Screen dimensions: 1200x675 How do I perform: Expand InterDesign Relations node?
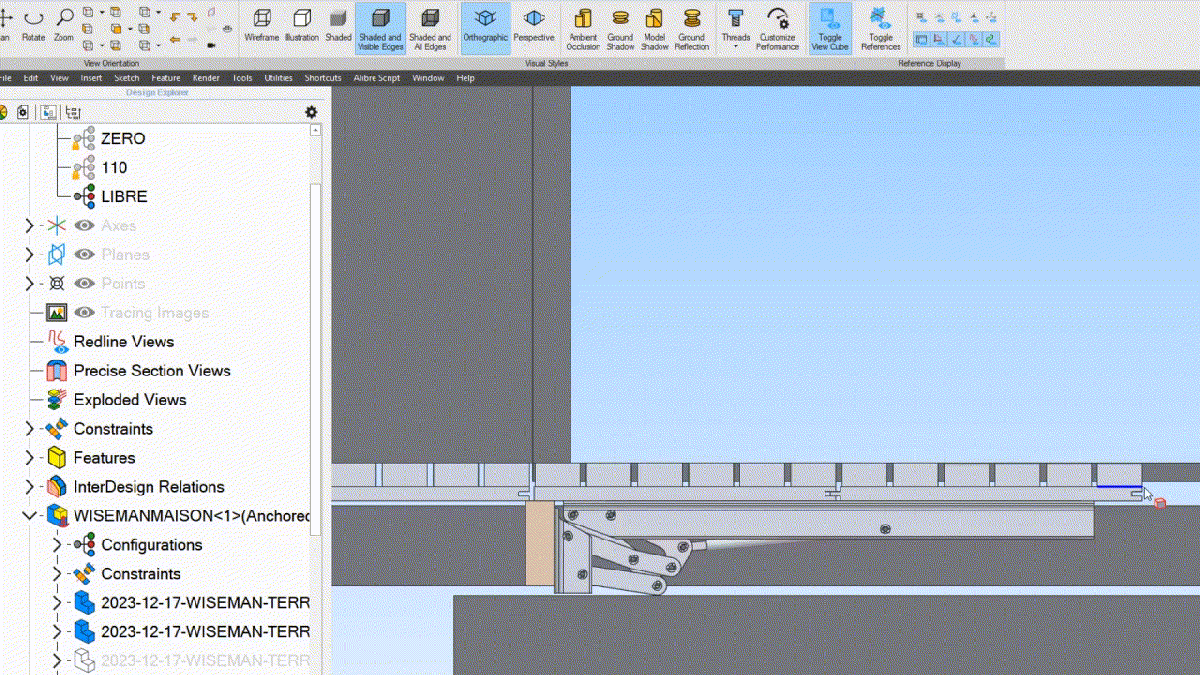click(x=29, y=487)
